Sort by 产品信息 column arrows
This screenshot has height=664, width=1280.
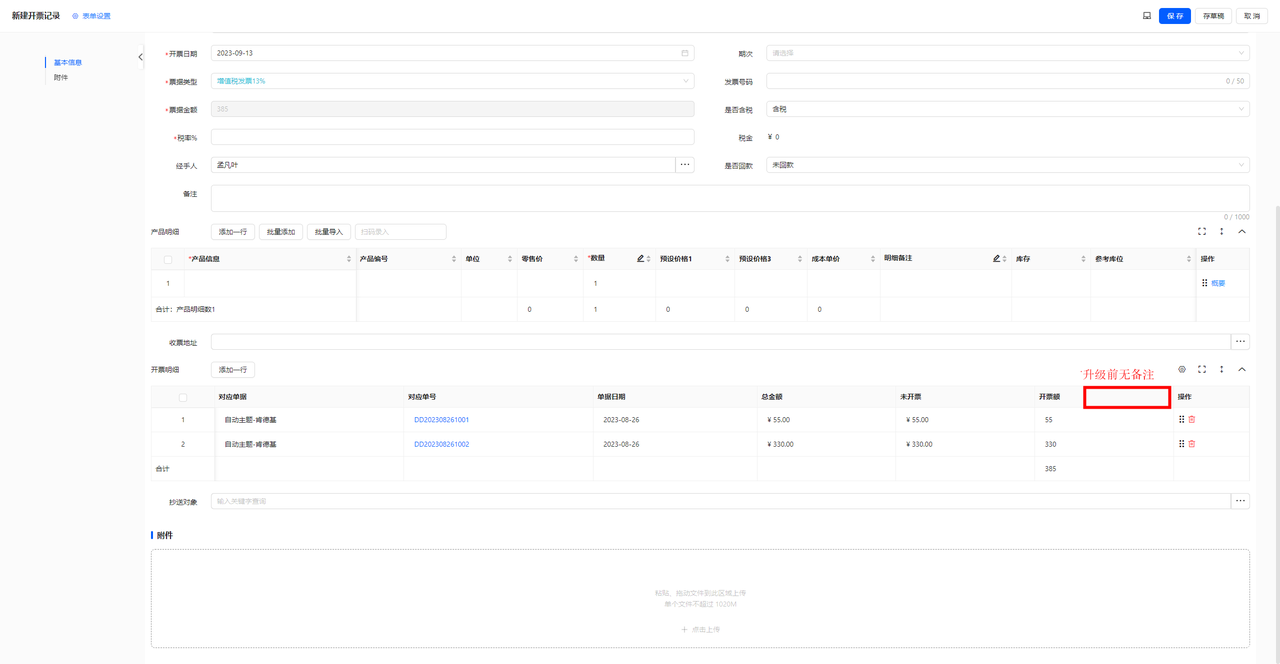[x=349, y=259]
